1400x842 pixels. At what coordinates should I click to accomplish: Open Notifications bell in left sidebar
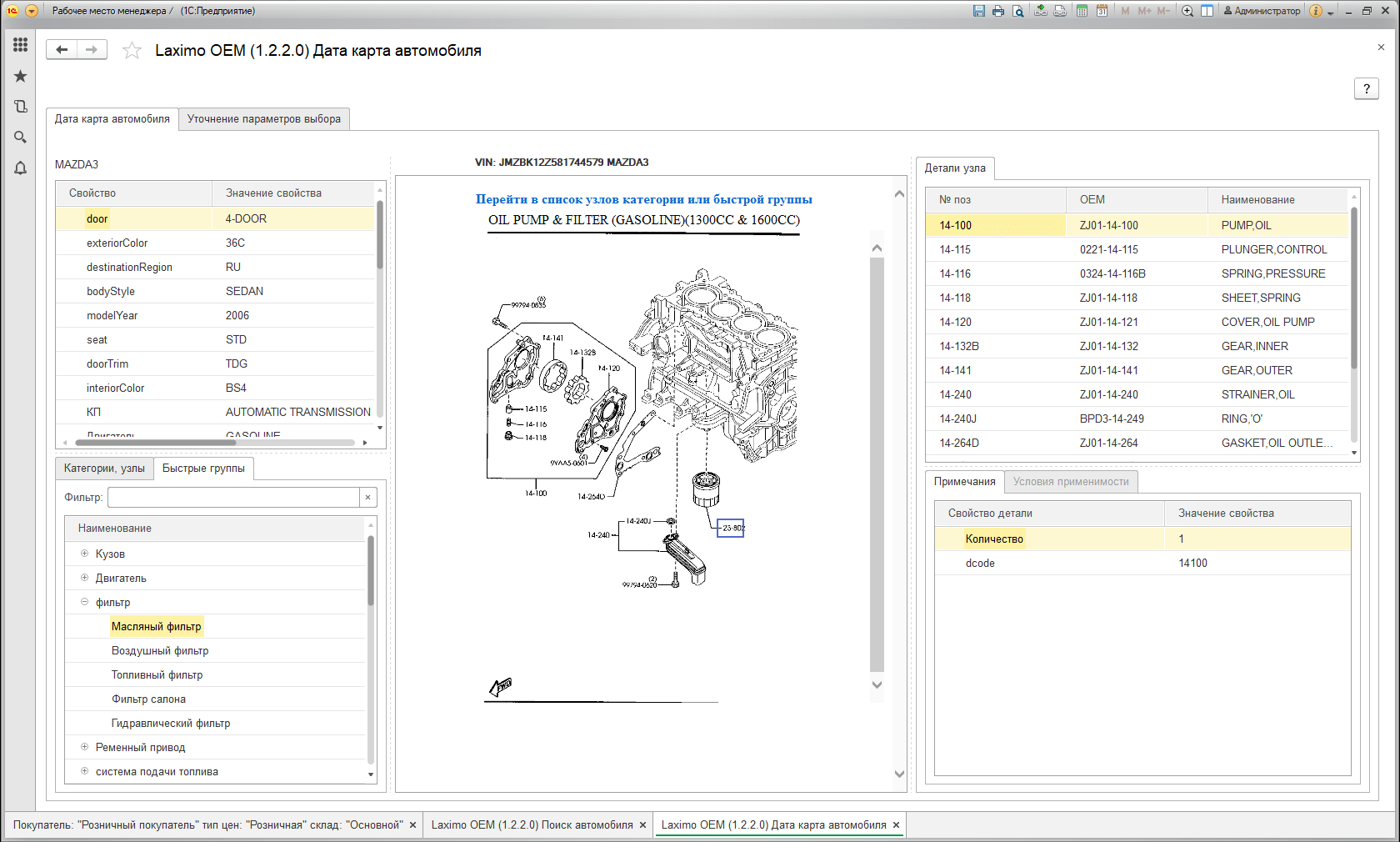coord(20,168)
